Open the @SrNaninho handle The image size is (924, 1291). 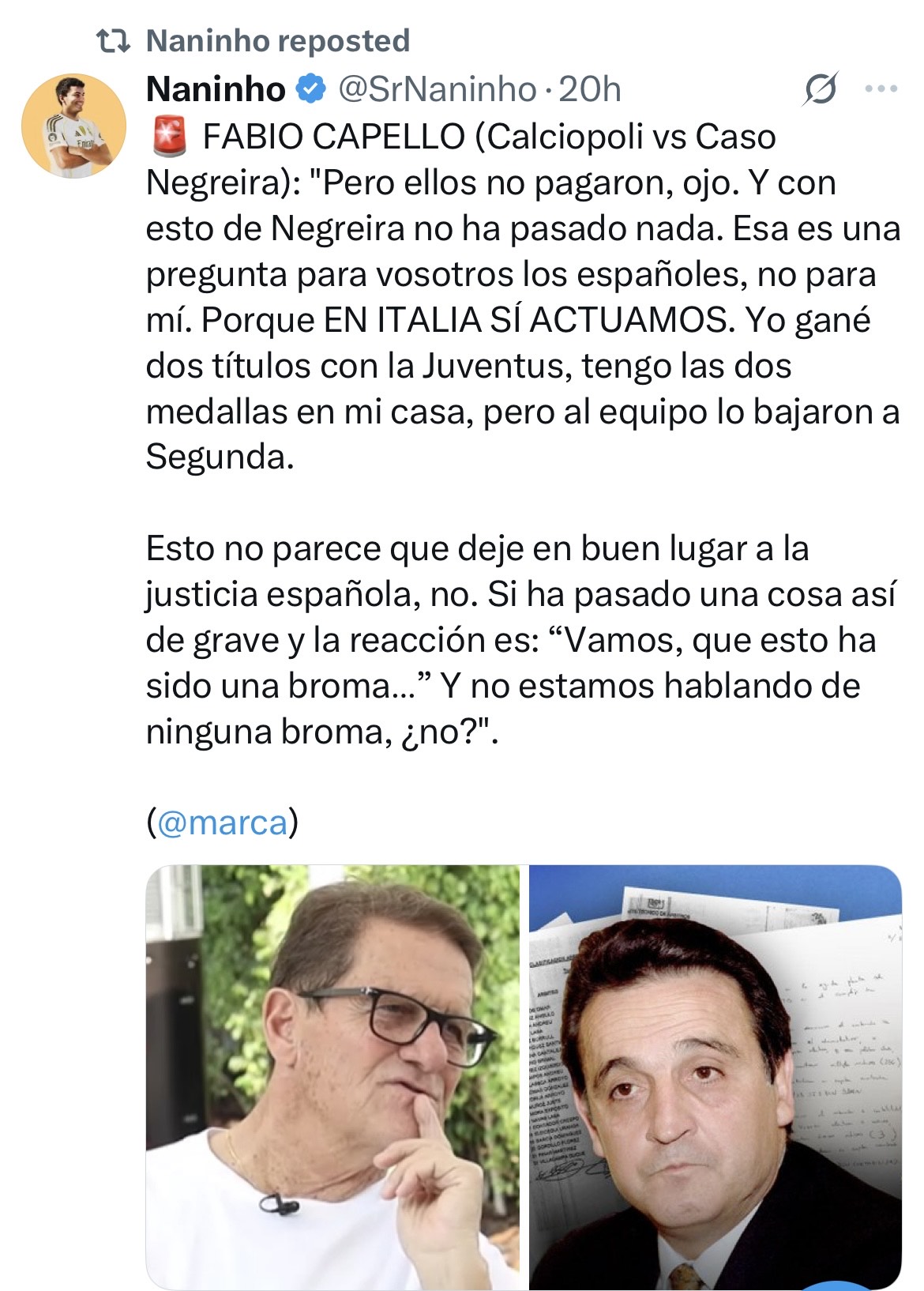437,90
